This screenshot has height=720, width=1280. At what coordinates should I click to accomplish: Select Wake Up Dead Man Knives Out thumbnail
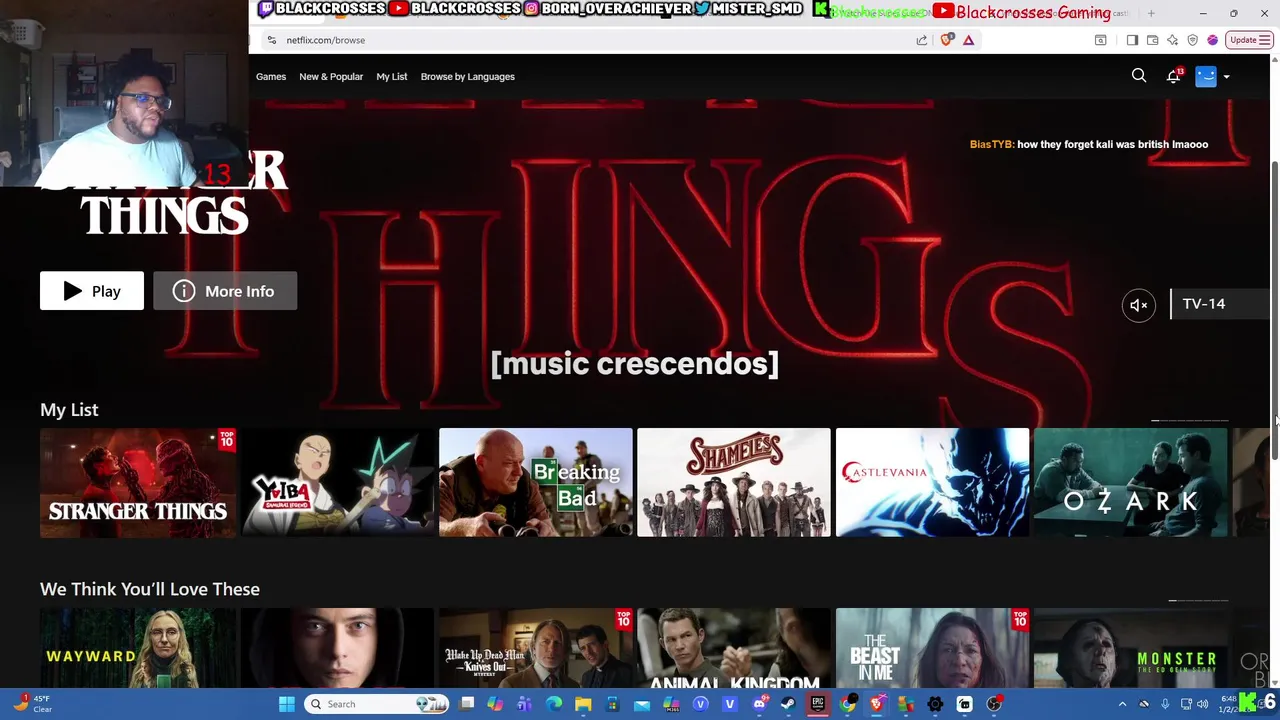coord(536,648)
